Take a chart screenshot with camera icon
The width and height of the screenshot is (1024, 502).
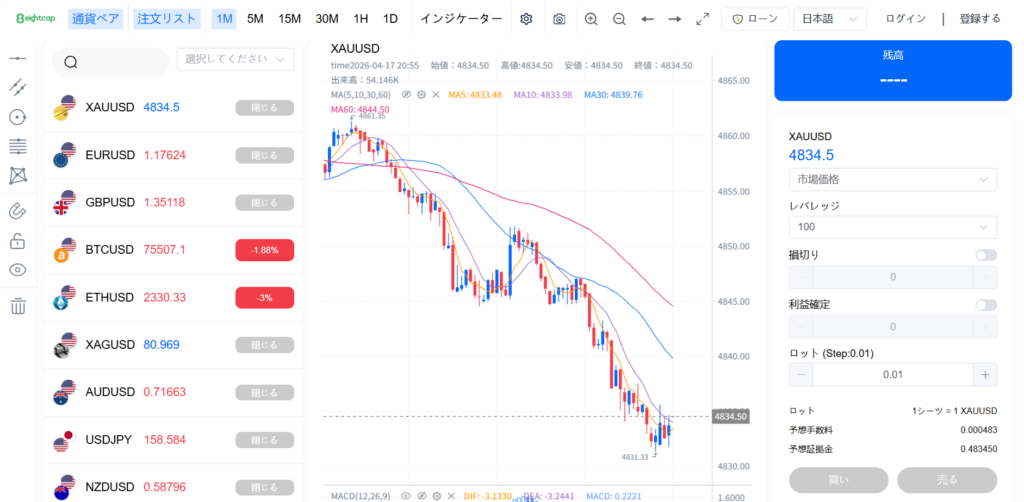pos(559,19)
